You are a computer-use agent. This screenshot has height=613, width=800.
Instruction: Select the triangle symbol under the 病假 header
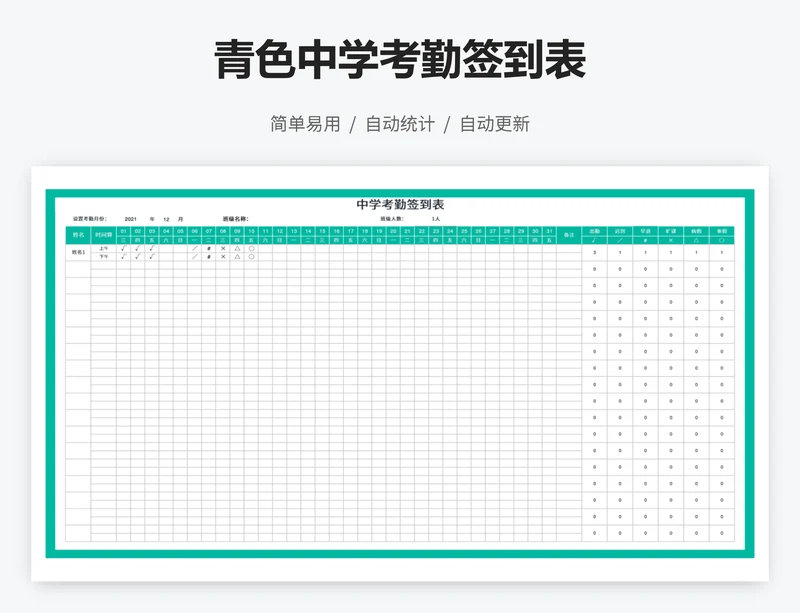pyautogui.click(x=698, y=239)
